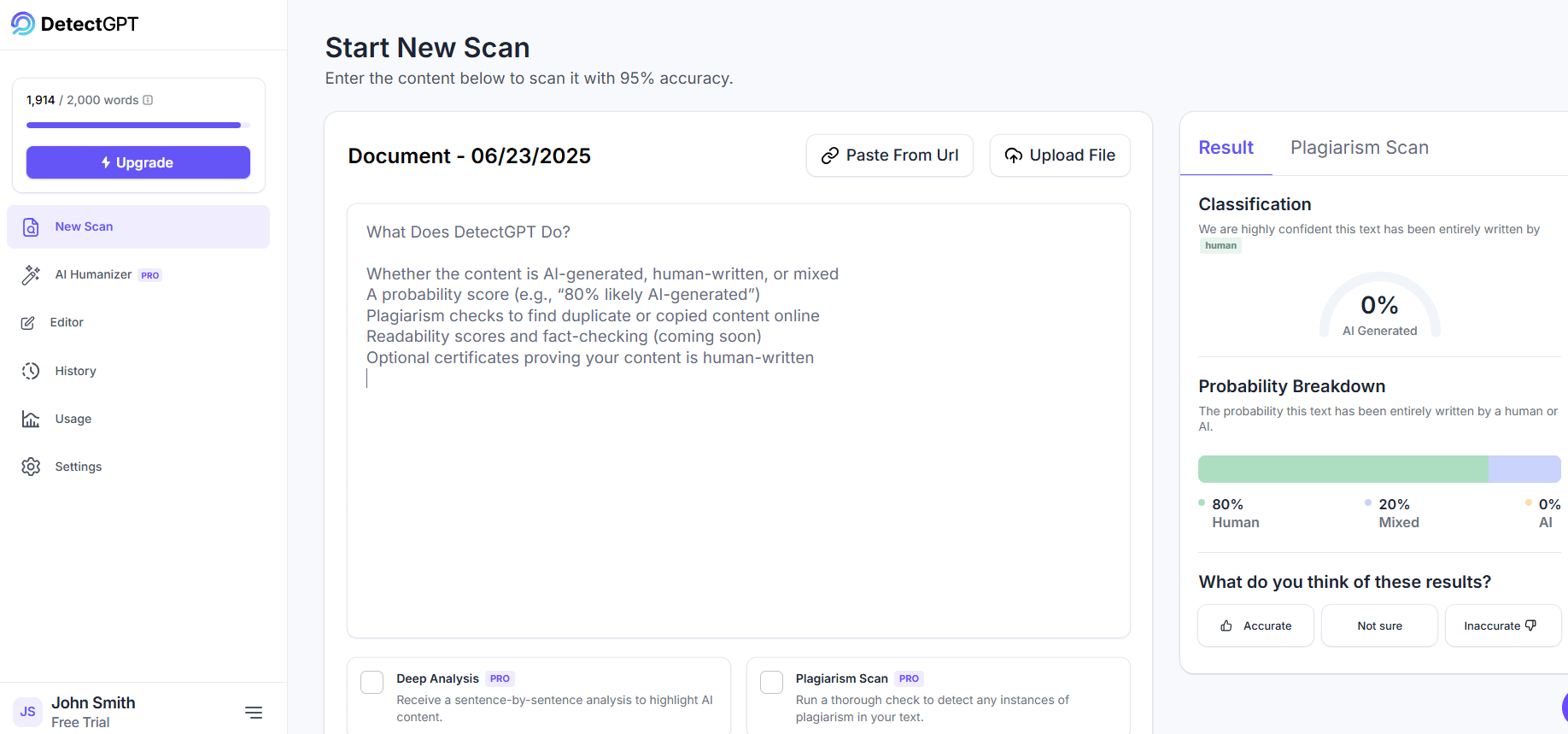This screenshot has width=1568, height=734.
Task: Open Settings gear icon
Action: (x=31, y=467)
